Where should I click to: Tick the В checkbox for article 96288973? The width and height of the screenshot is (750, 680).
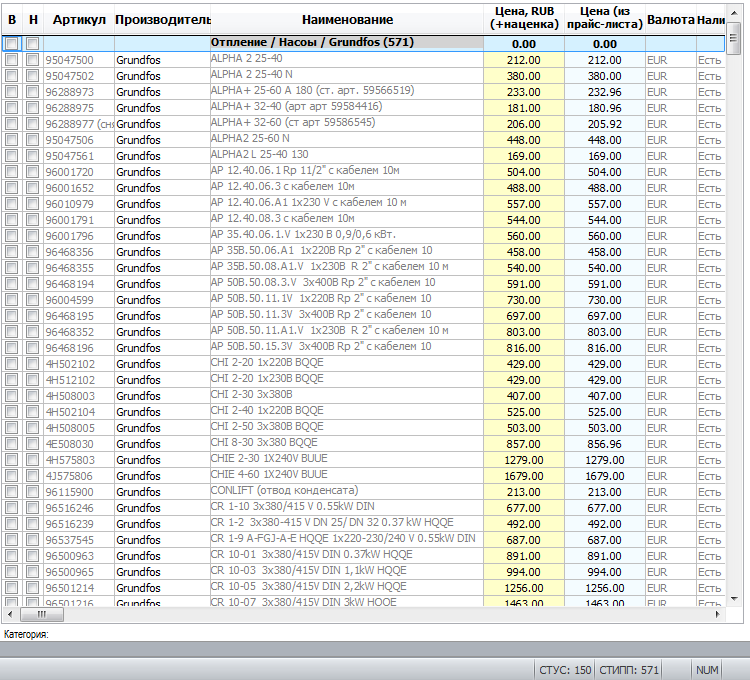point(11,92)
